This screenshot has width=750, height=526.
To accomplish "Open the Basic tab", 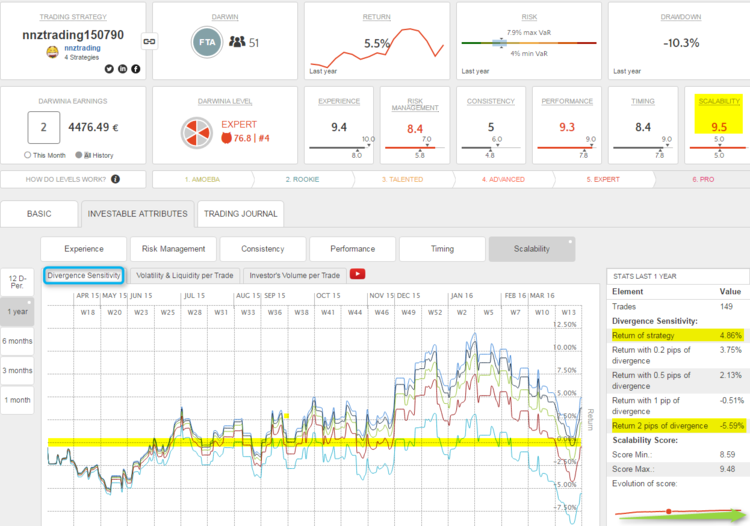I will (39, 214).
